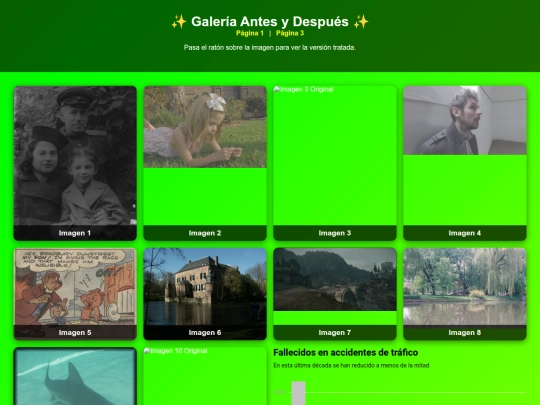Click the park pond with willow photo
The image size is (540, 405).
click(x=465, y=287)
